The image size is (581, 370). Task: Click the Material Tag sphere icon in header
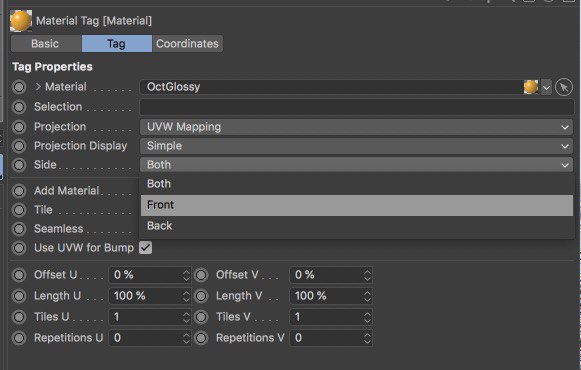20,21
